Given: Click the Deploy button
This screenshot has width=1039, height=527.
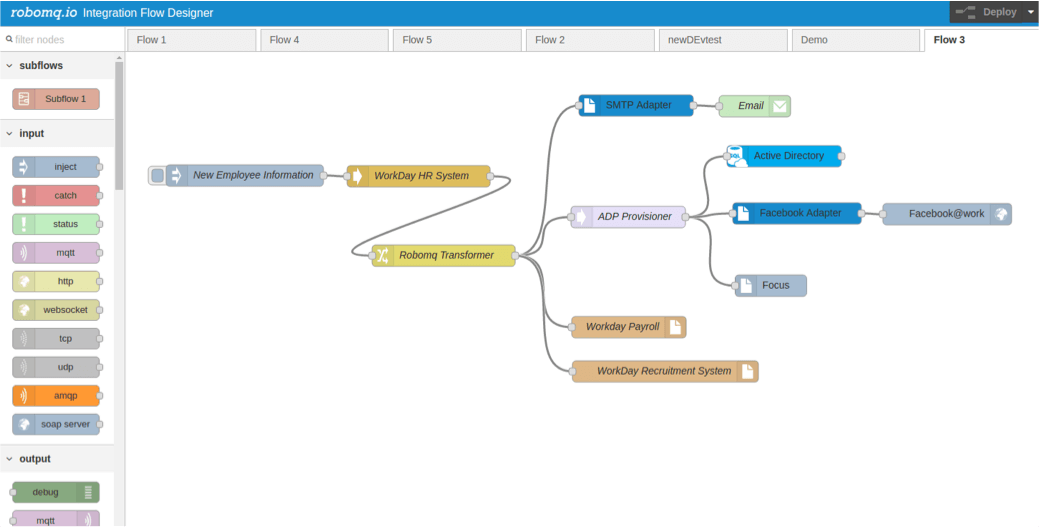Looking at the screenshot, I should click(x=987, y=12).
